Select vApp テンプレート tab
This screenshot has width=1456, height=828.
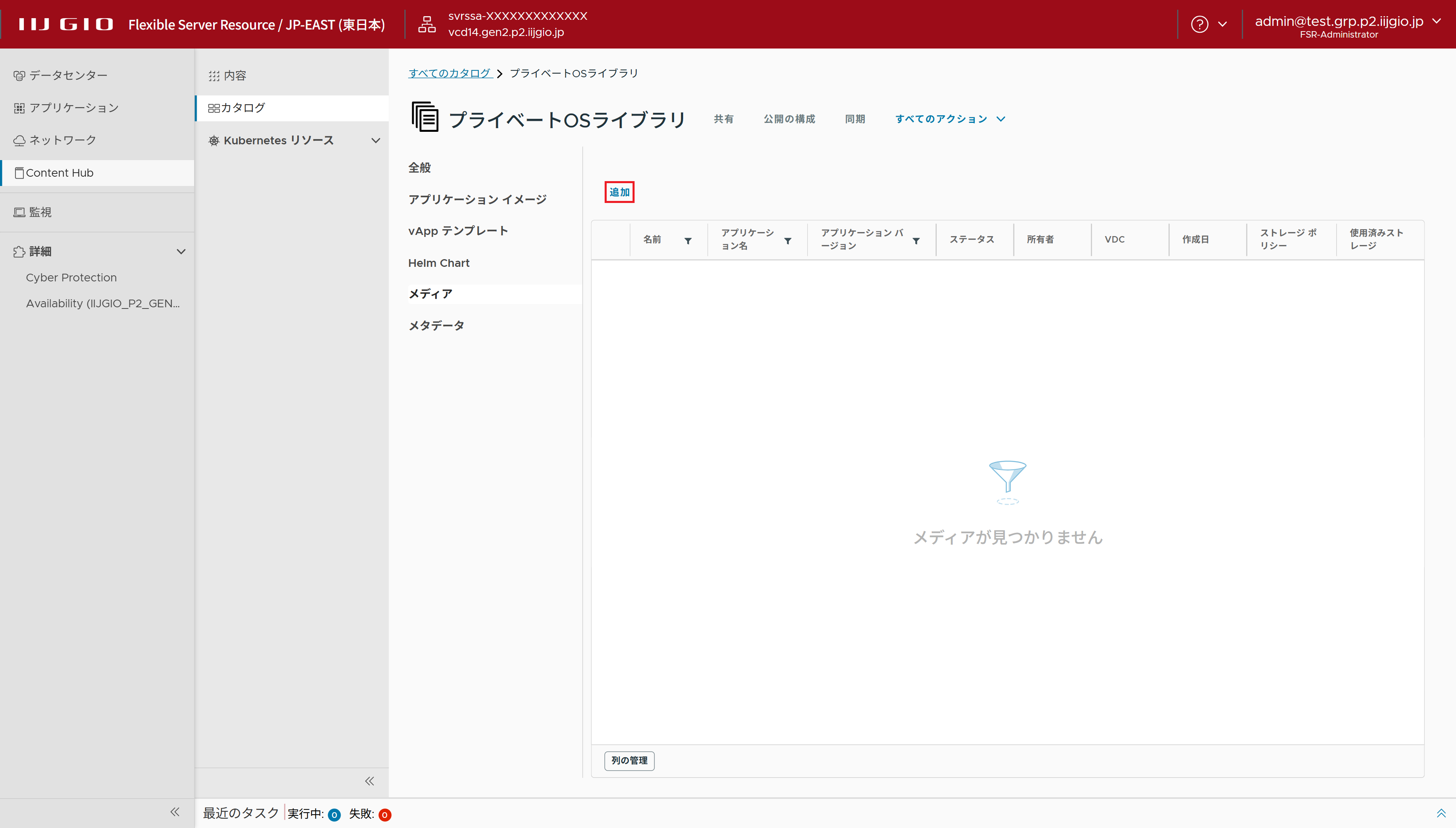(458, 231)
